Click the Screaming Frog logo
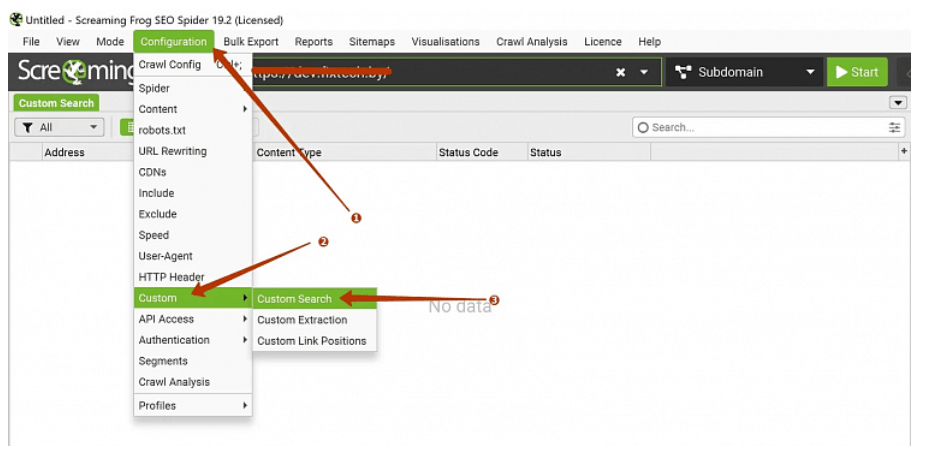This screenshot has height=472, width=941. tap(75, 71)
